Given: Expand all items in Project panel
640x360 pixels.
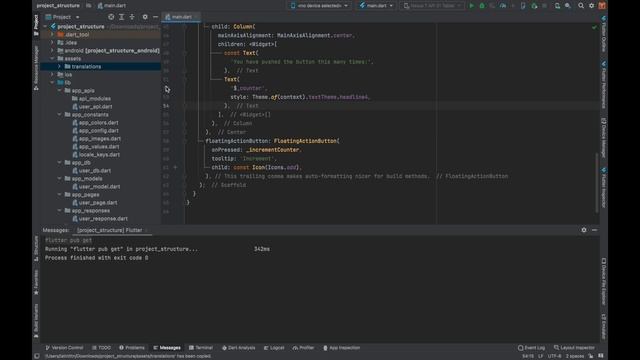Looking at the screenshot, I should 121,17.
